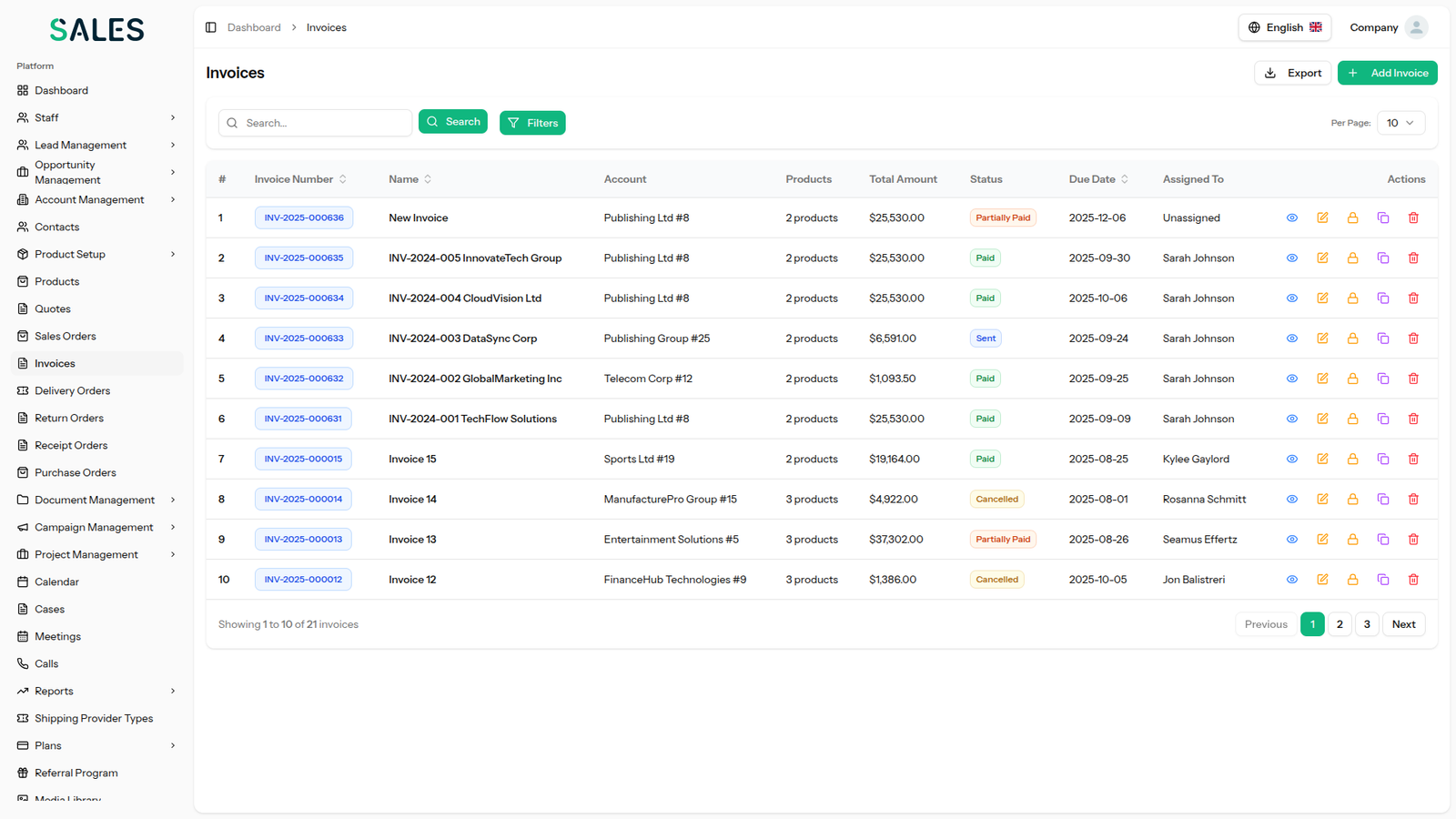
Task: Delete the Invoice 12 row via trash icon
Action: pyautogui.click(x=1413, y=580)
